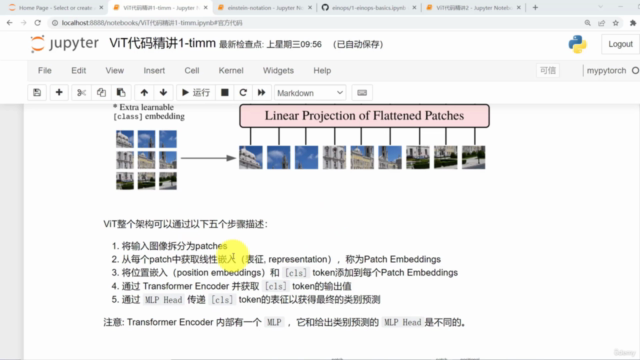Click MLP Head code in step 5
The width and height of the screenshot is (640, 360).
[x=164, y=300]
